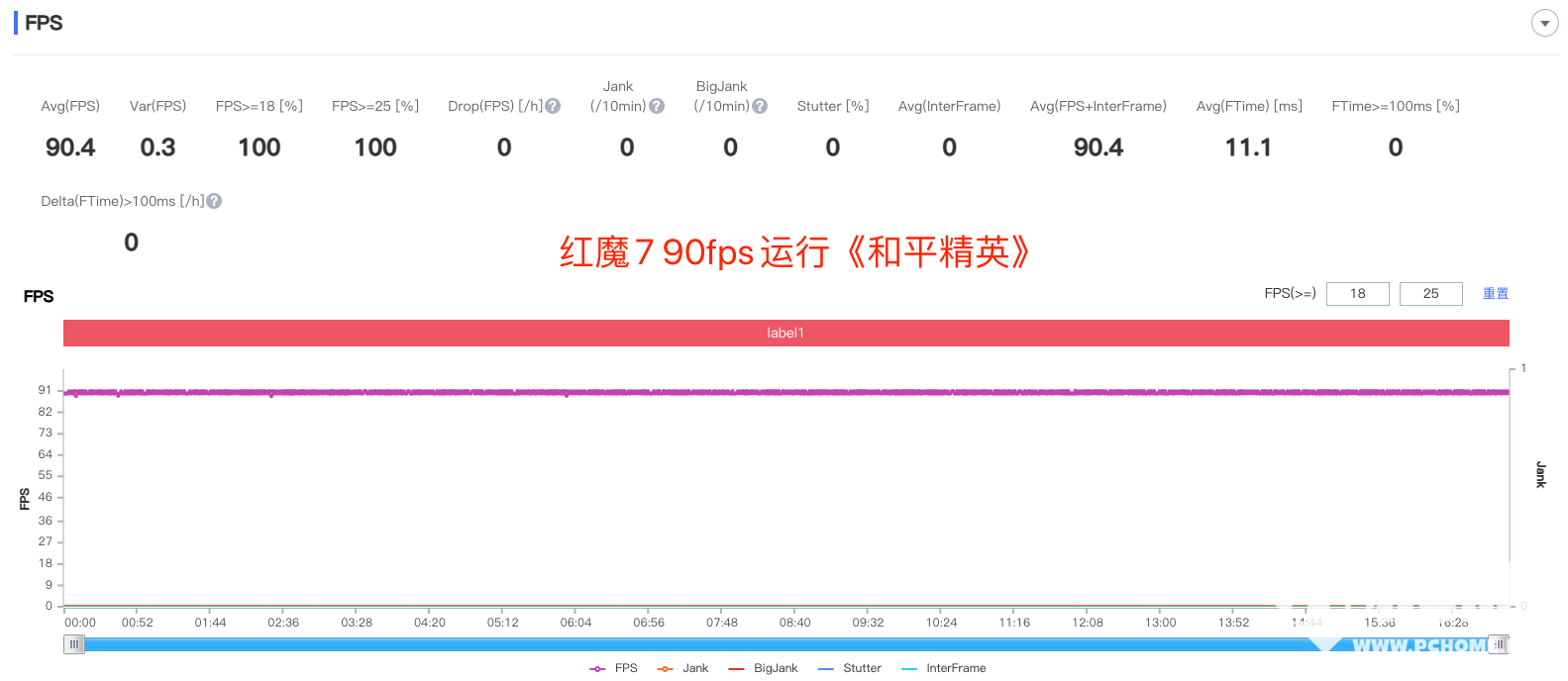
Task: Click the red 红魔7 90fps chart title text
Action: (x=794, y=252)
